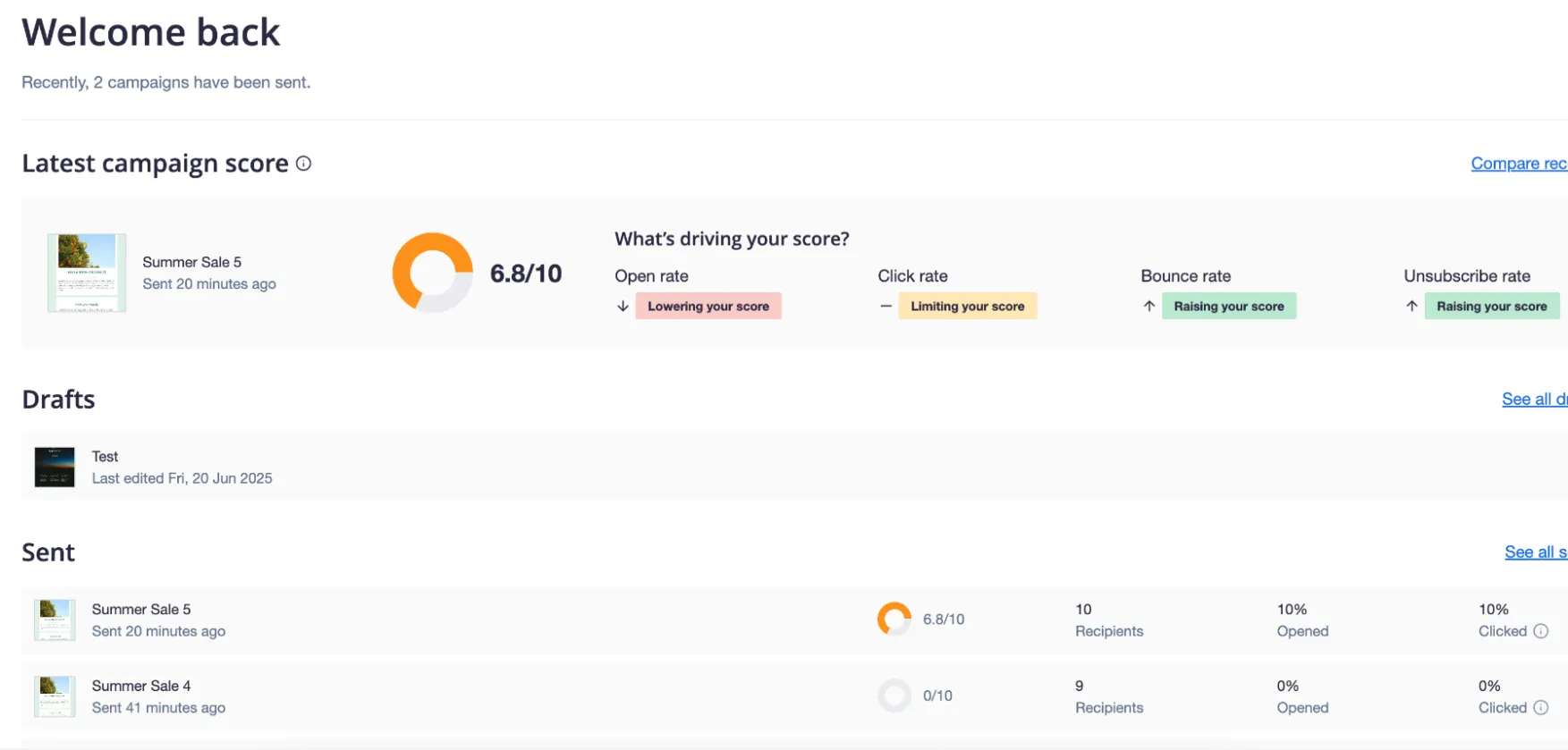Image resolution: width=1568 pixels, height=750 pixels.
Task: Open the See all sent link
Action: click(1535, 552)
